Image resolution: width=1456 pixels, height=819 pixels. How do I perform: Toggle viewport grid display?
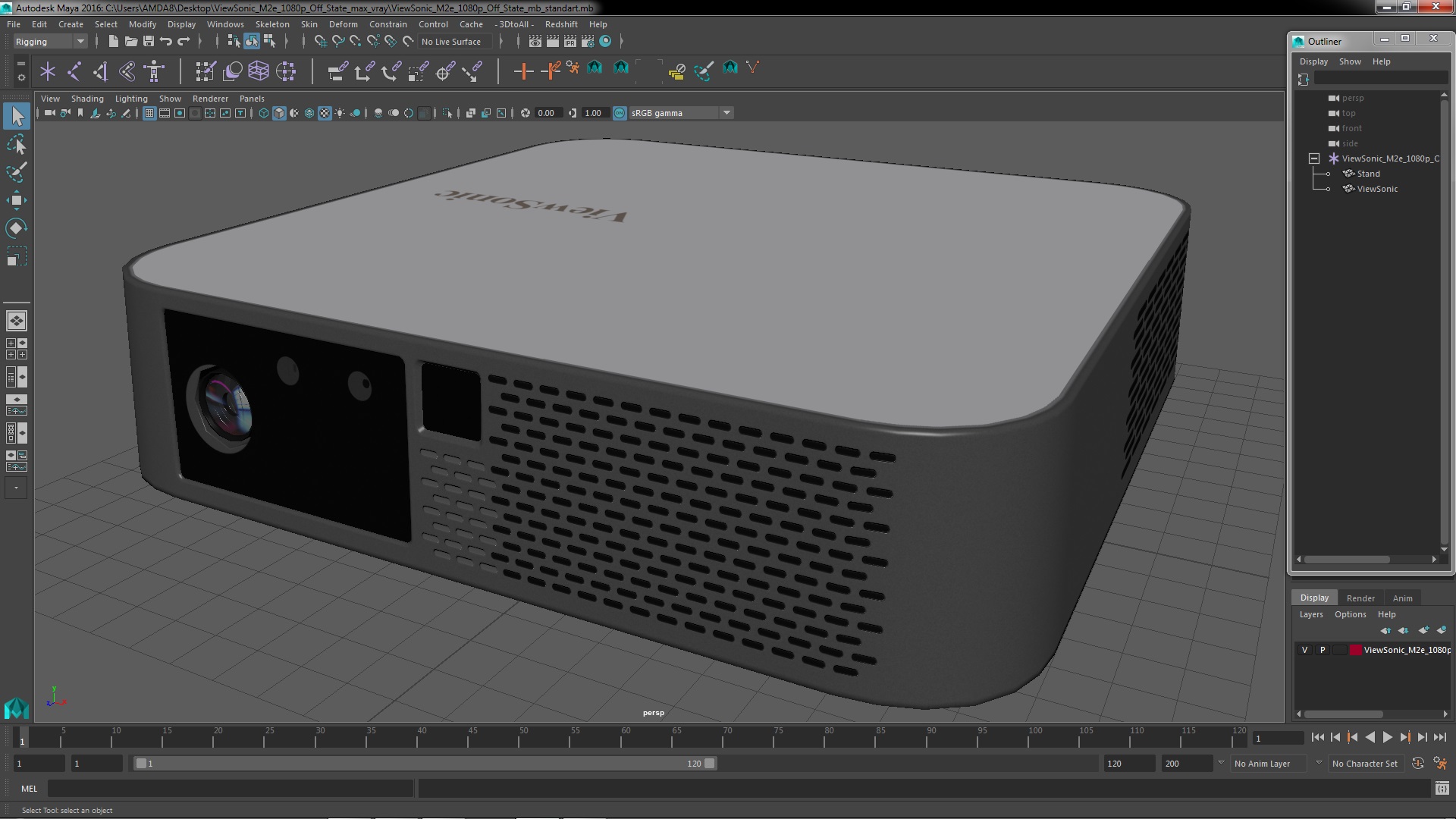pyautogui.click(x=149, y=113)
